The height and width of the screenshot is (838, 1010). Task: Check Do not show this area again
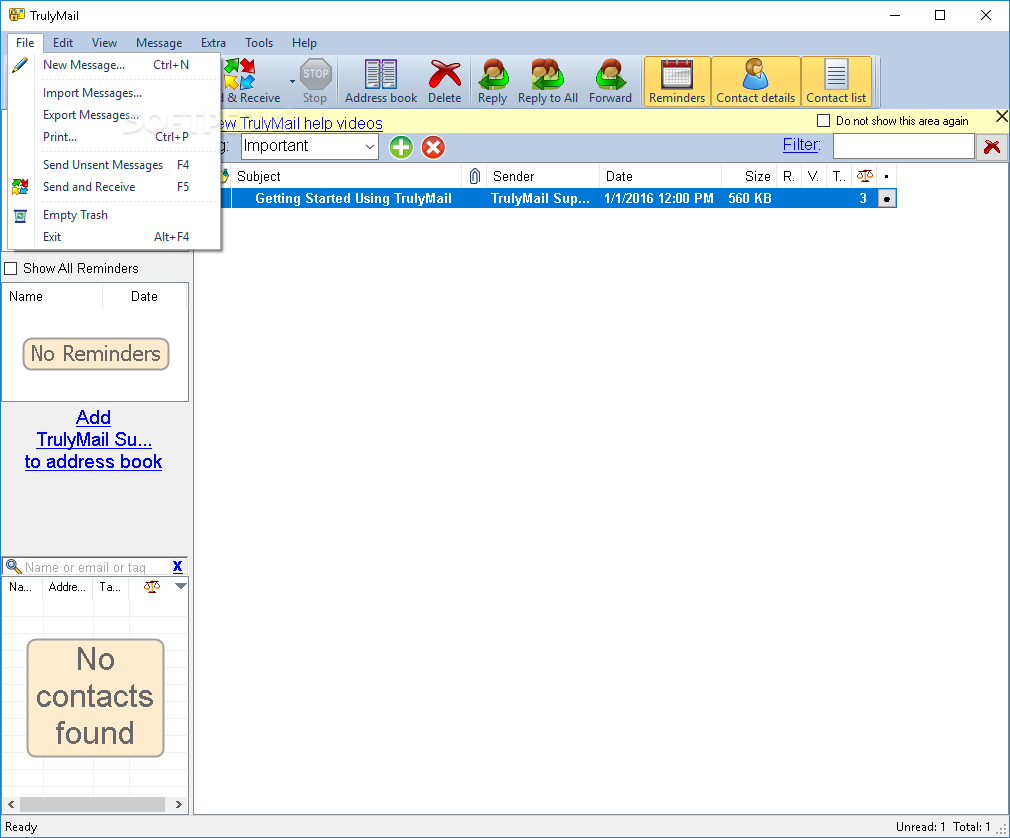[x=823, y=120]
